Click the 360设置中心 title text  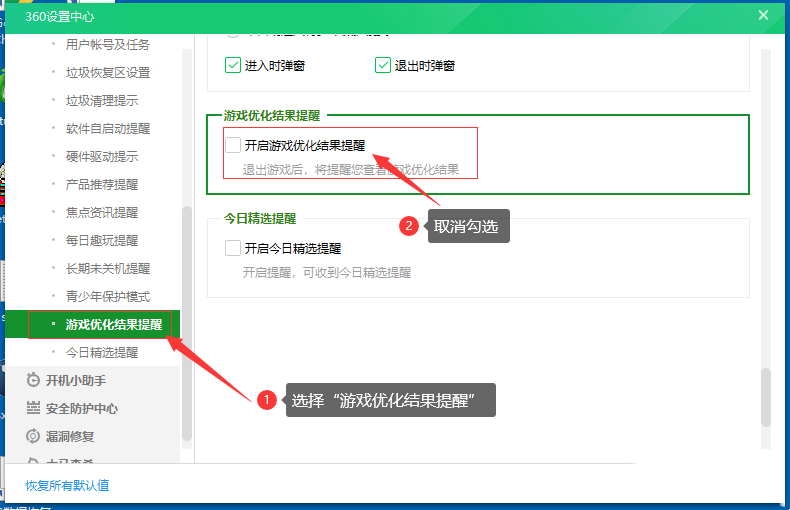click(59, 17)
